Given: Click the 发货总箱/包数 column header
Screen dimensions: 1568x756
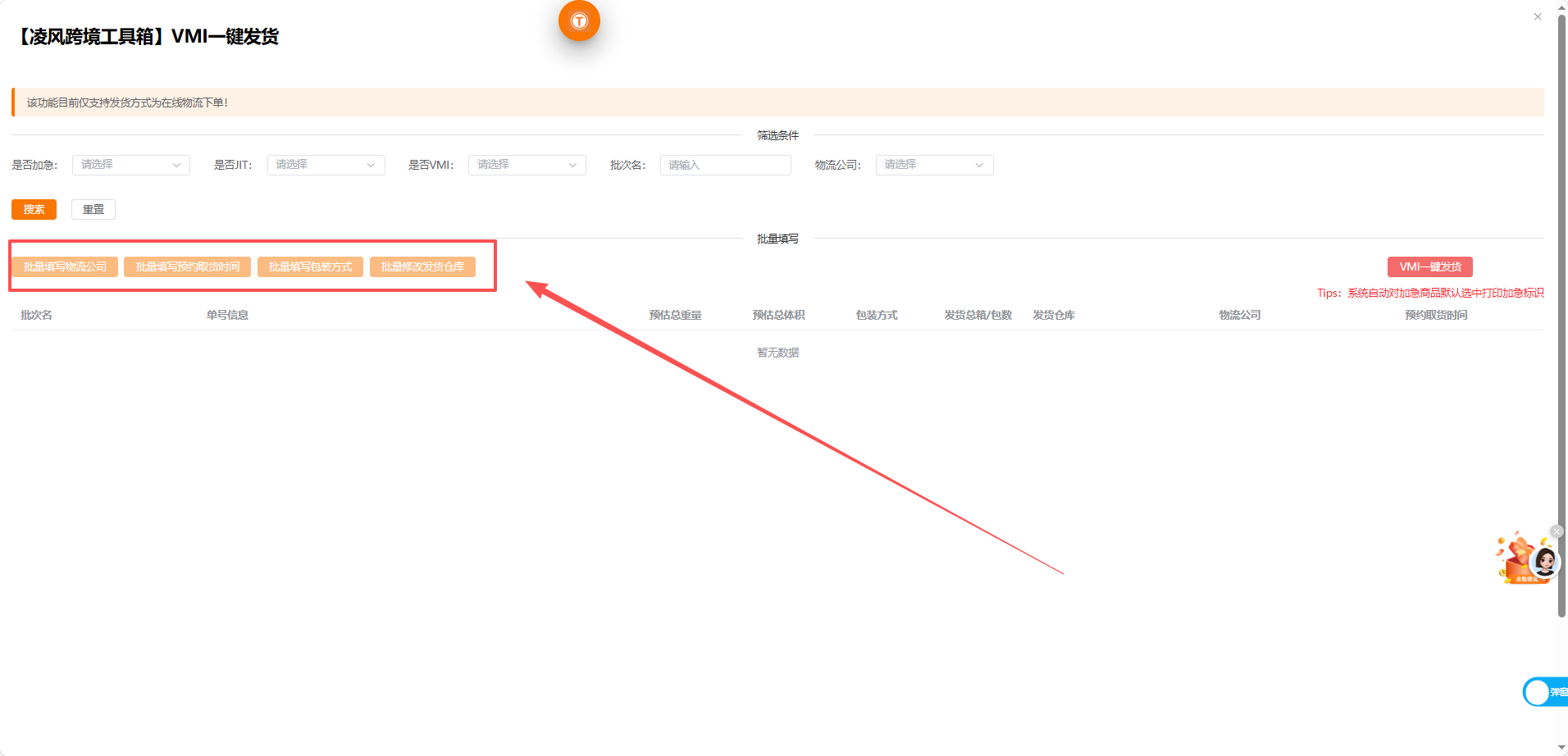Looking at the screenshot, I should (978, 315).
